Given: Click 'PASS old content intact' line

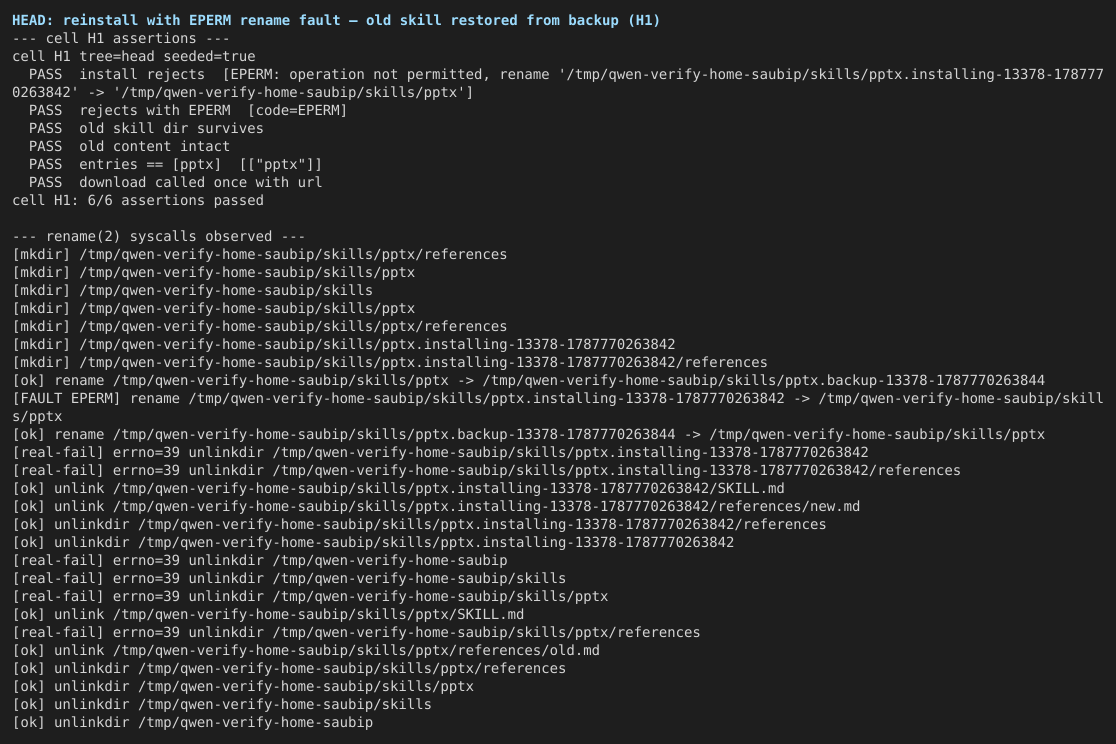Looking at the screenshot, I should 130,146.
